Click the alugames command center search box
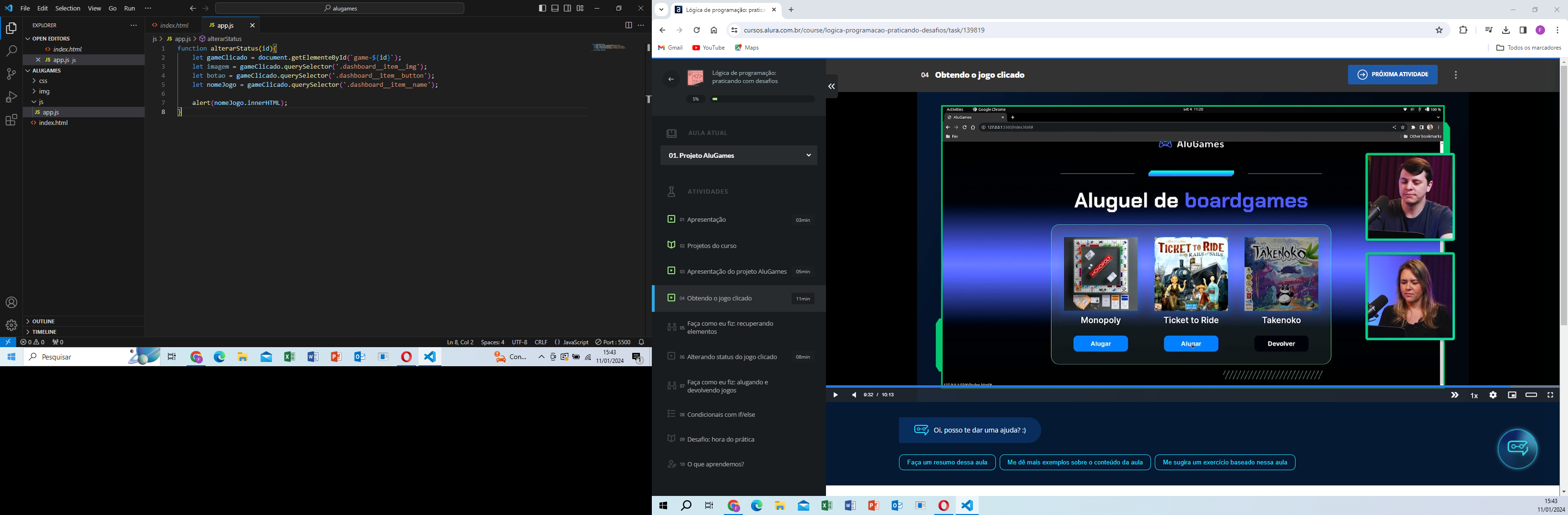Viewport: 1568px width, 515px height. (340, 9)
